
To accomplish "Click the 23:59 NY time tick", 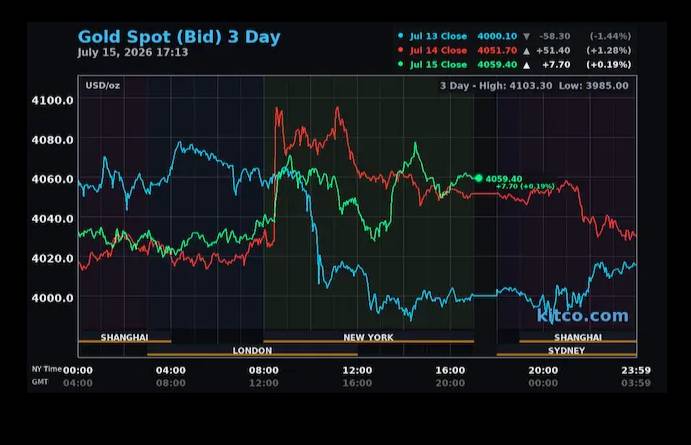I will tap(636, 371).
